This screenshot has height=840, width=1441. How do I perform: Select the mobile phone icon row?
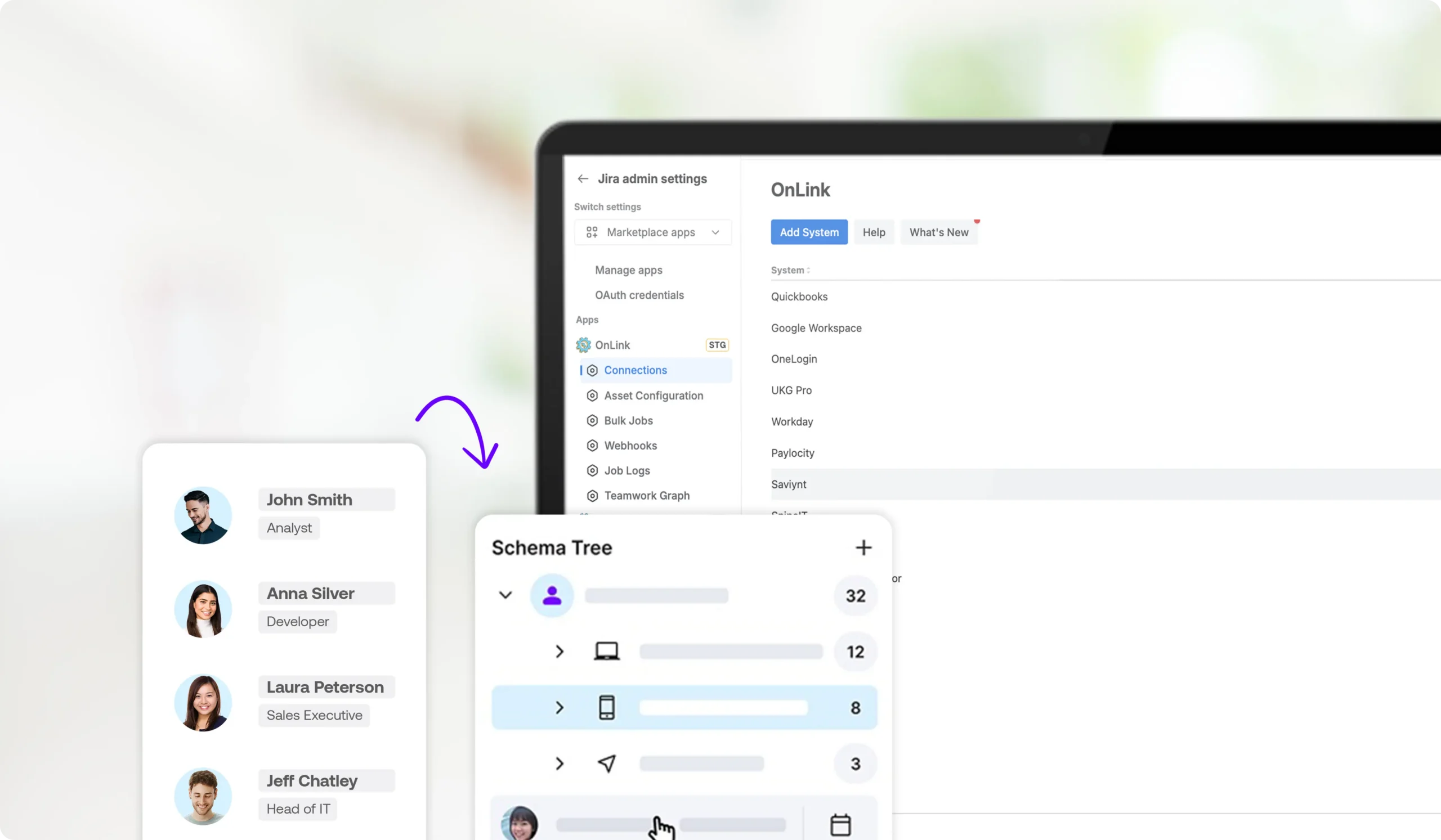click(x=606, y=707)
